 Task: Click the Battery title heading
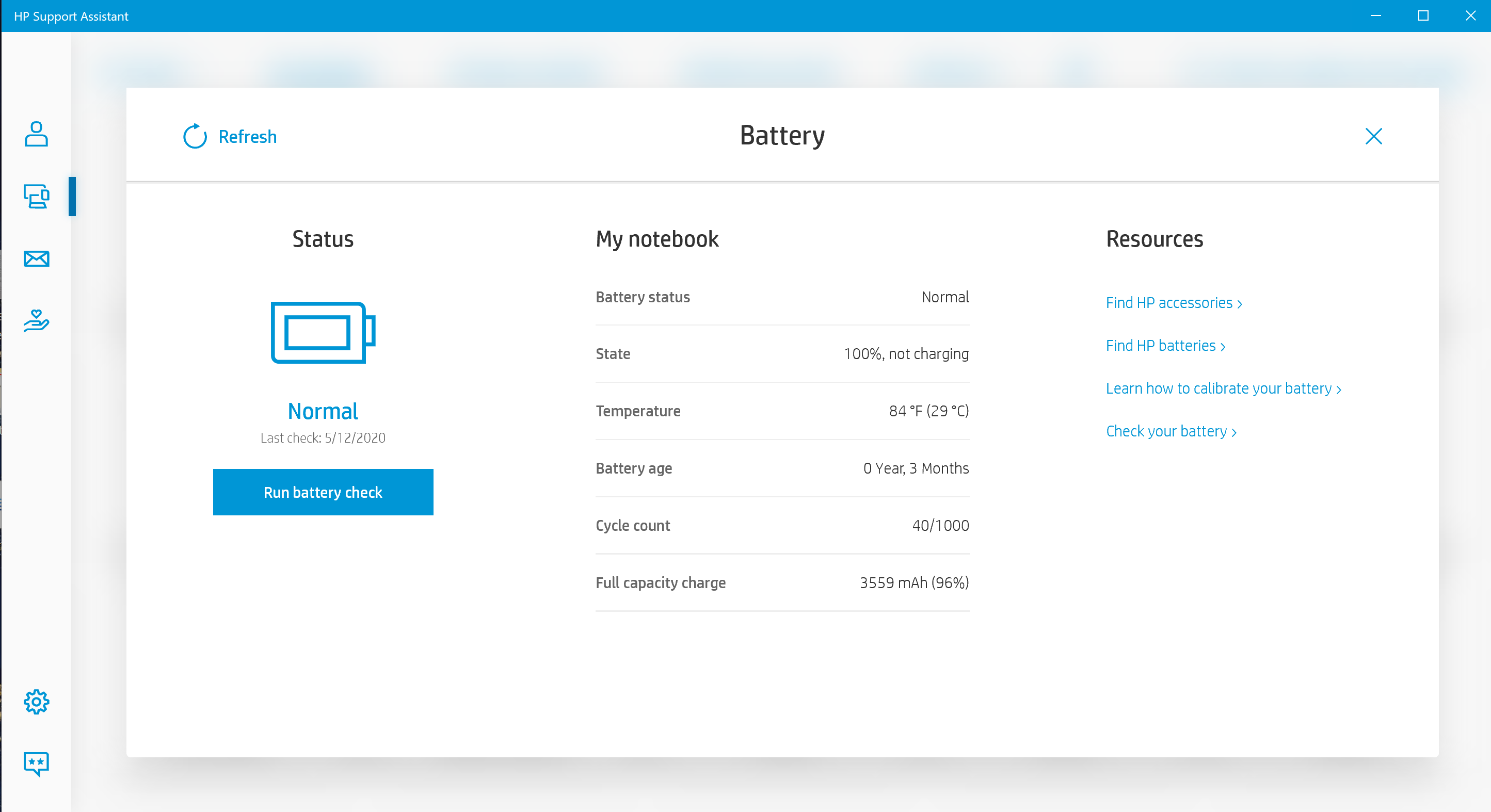click(x=782, y=136)
